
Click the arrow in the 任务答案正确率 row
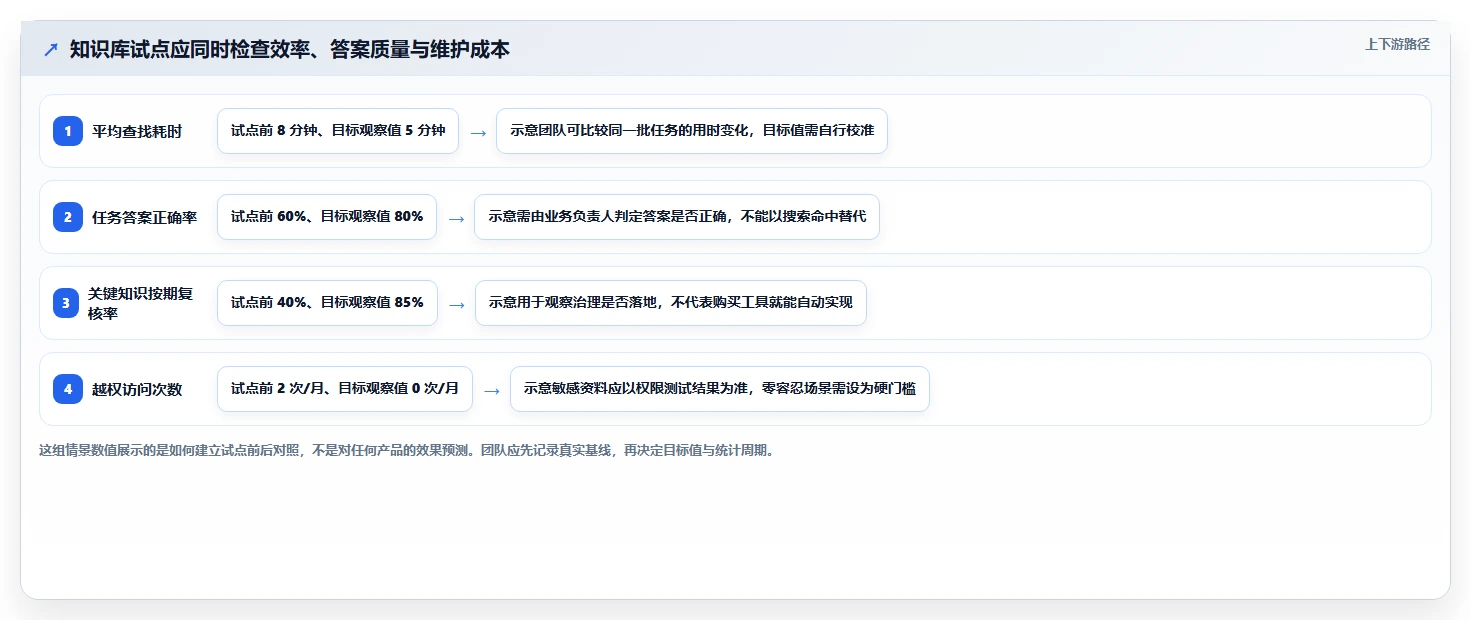[x=456, y=218]
